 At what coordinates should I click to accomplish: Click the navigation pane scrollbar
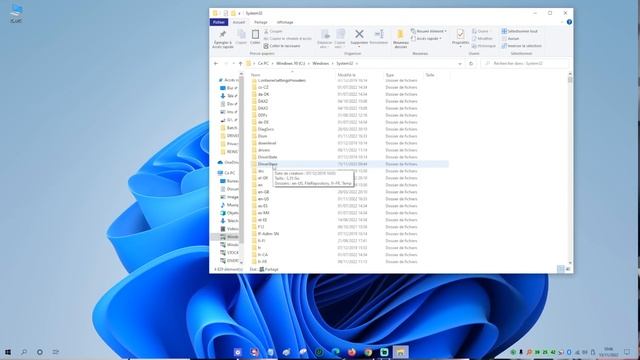(x=241, y=168)
